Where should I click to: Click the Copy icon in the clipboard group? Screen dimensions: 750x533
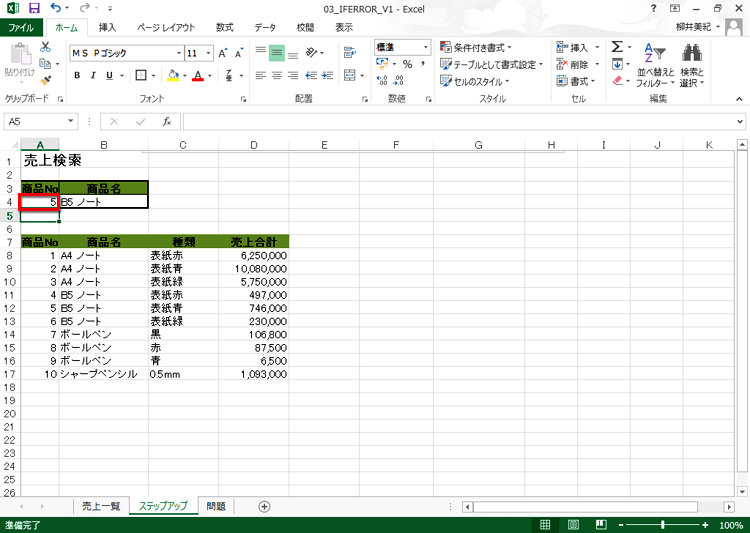pyautogui.click(x=45, y=64)
